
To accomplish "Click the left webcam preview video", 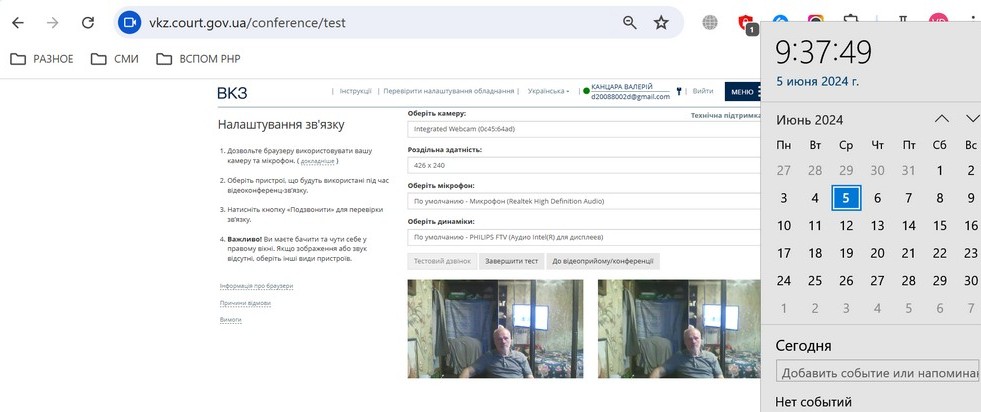I will pos(496,329).
